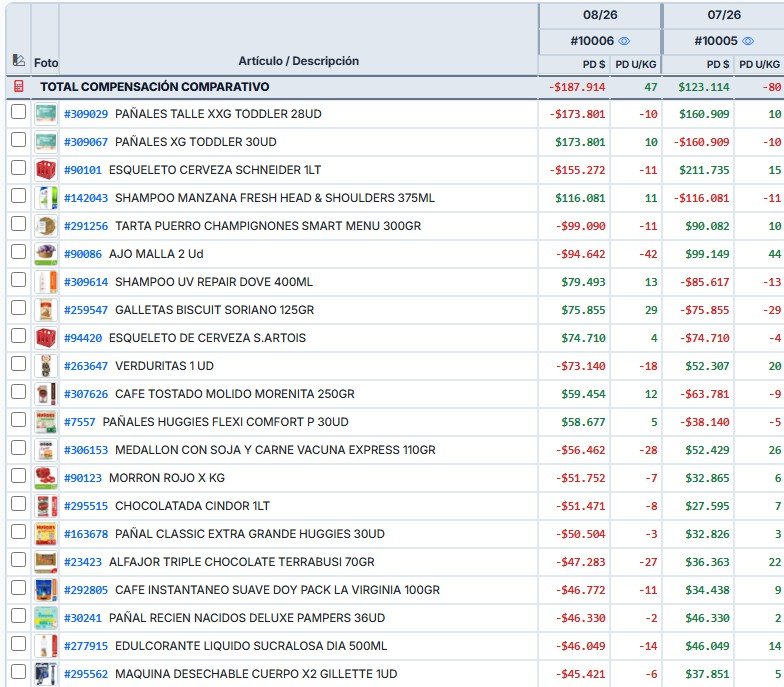Select the 08/26 period header
This screenshot has height=687, width=784.
pyautogui.click(x=600, y=15)
